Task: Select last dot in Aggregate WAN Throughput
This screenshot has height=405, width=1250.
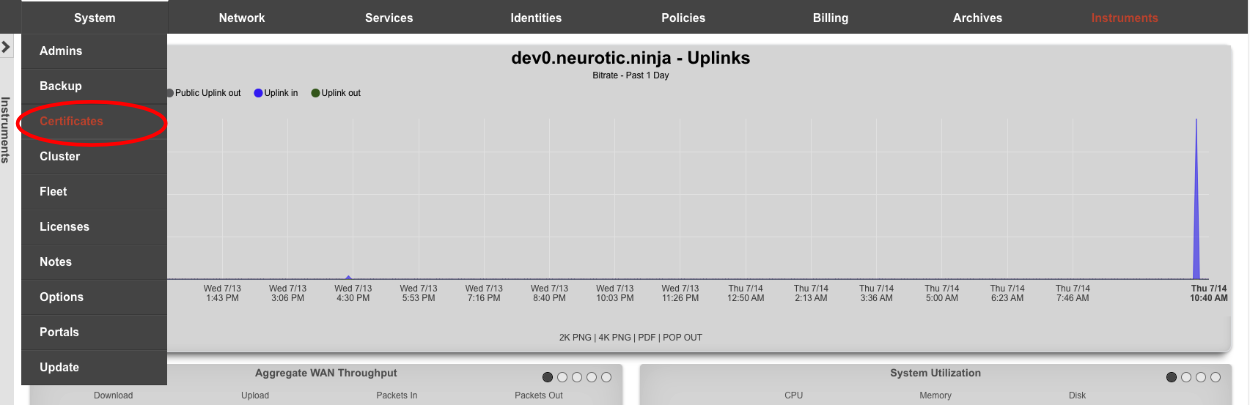Action: click(x=606, y=377)
